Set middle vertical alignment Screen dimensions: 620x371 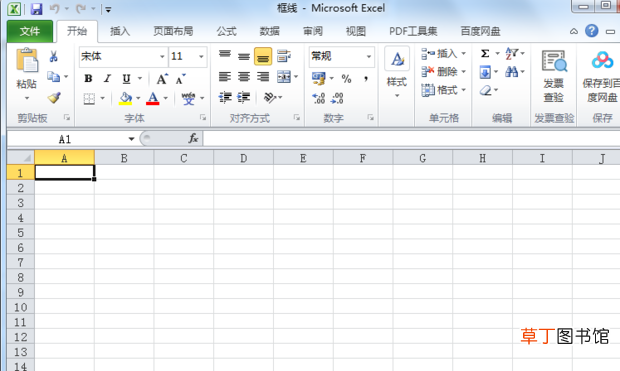pyautogui.click(x=244, y=56)
